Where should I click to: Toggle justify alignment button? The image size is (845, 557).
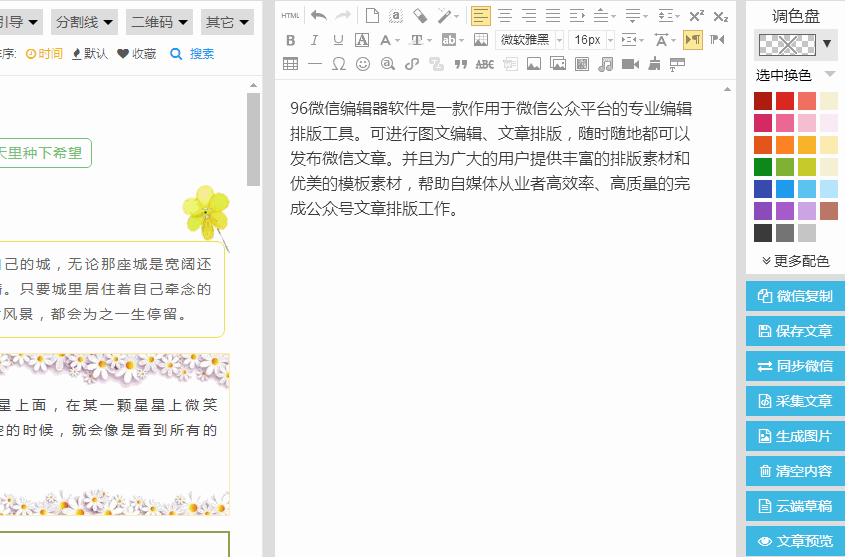coord(553,16)
